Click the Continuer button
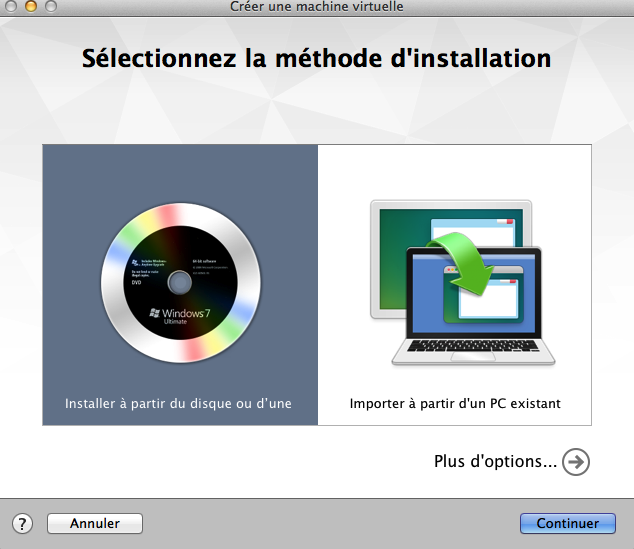The width and height of the screenshot is (634, 549). [x=568, y=524]
